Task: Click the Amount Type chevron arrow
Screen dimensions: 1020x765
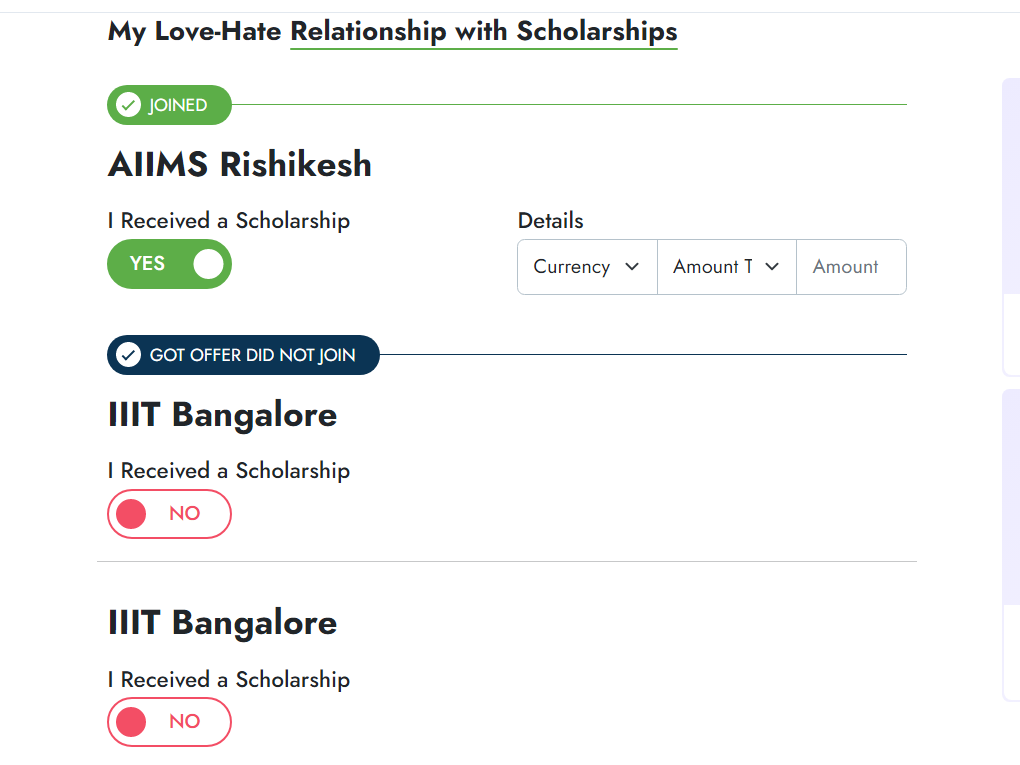Action: click(x=772, y=267)
